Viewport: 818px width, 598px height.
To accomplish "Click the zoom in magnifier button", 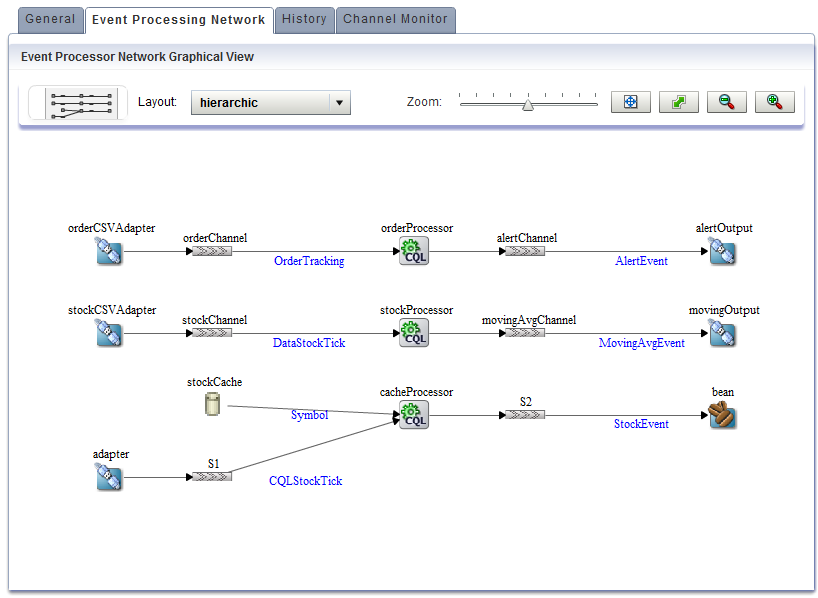I will click(x=775, y=102).
